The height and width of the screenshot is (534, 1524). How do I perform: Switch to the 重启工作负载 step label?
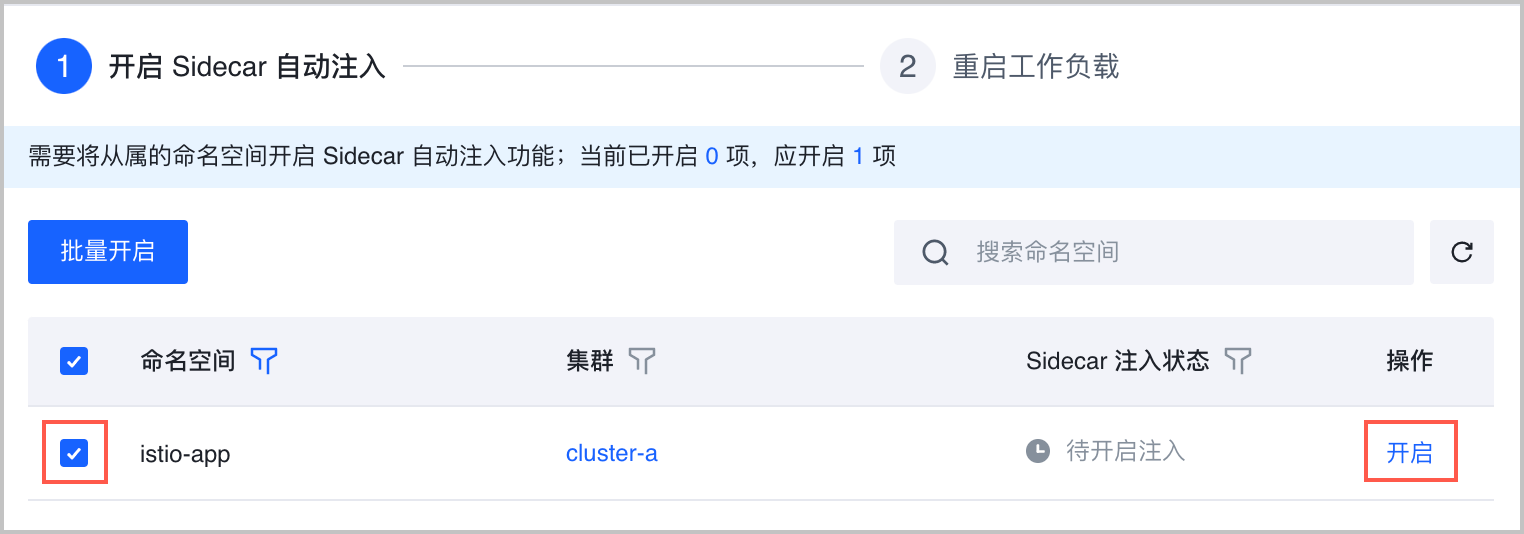click(x=1035, y=67)
